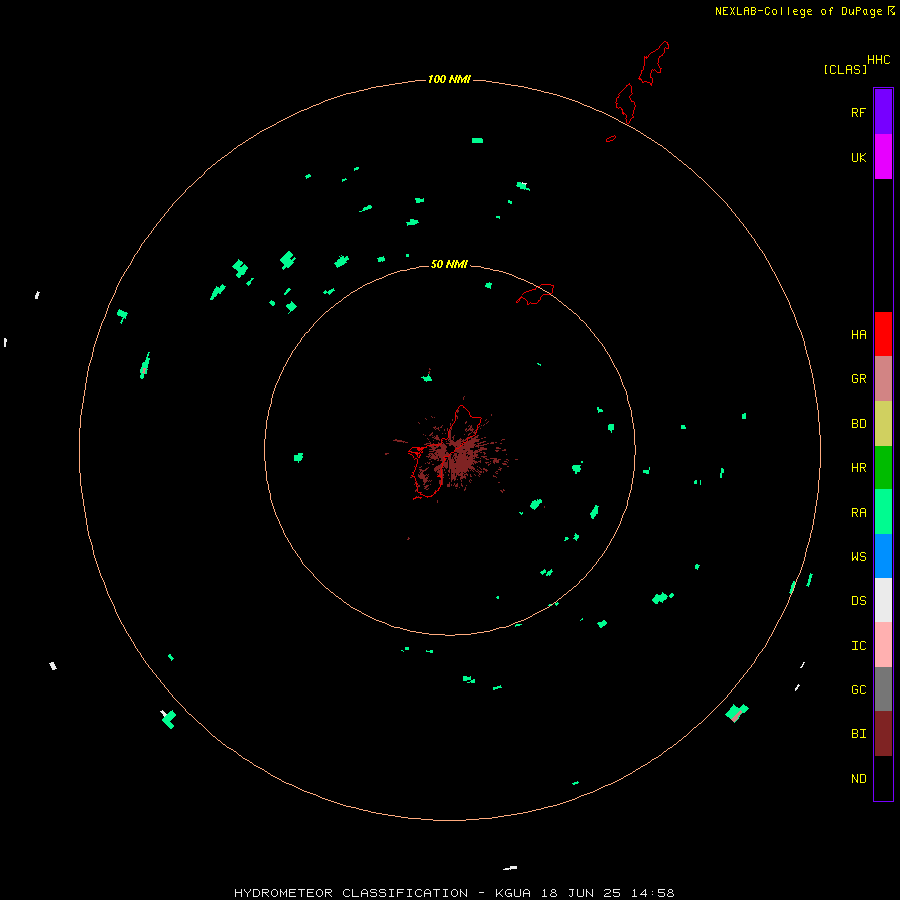The width and height of the screenshot is (900, 900).
Task: Click the UK magenta legend swatch
Action: [883, 157]
